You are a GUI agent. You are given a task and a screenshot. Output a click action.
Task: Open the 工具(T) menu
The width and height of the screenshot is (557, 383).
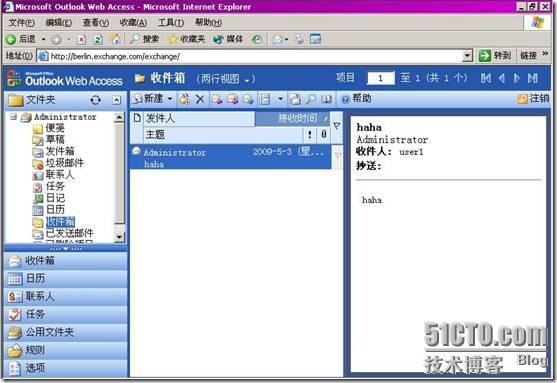pos(171,23)
